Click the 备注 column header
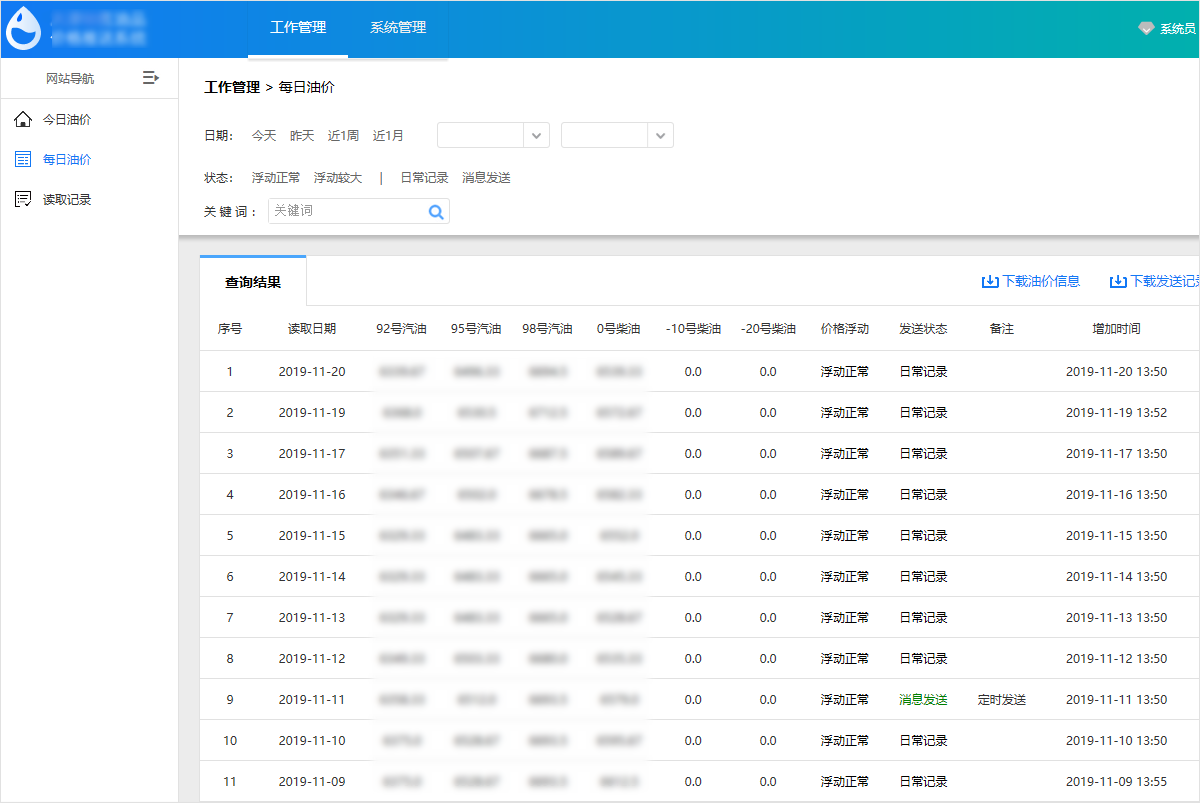Image resolution: width=1200 pixels, height=803 pixels. click(x=1002, y=329)
